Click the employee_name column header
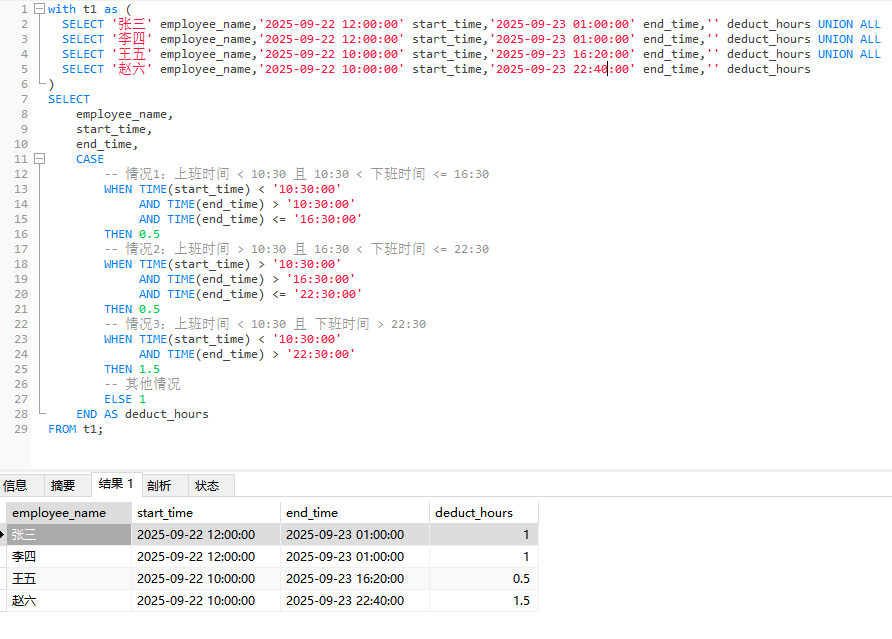The height and width of the screenshot is (639, 892). (59, 513)
